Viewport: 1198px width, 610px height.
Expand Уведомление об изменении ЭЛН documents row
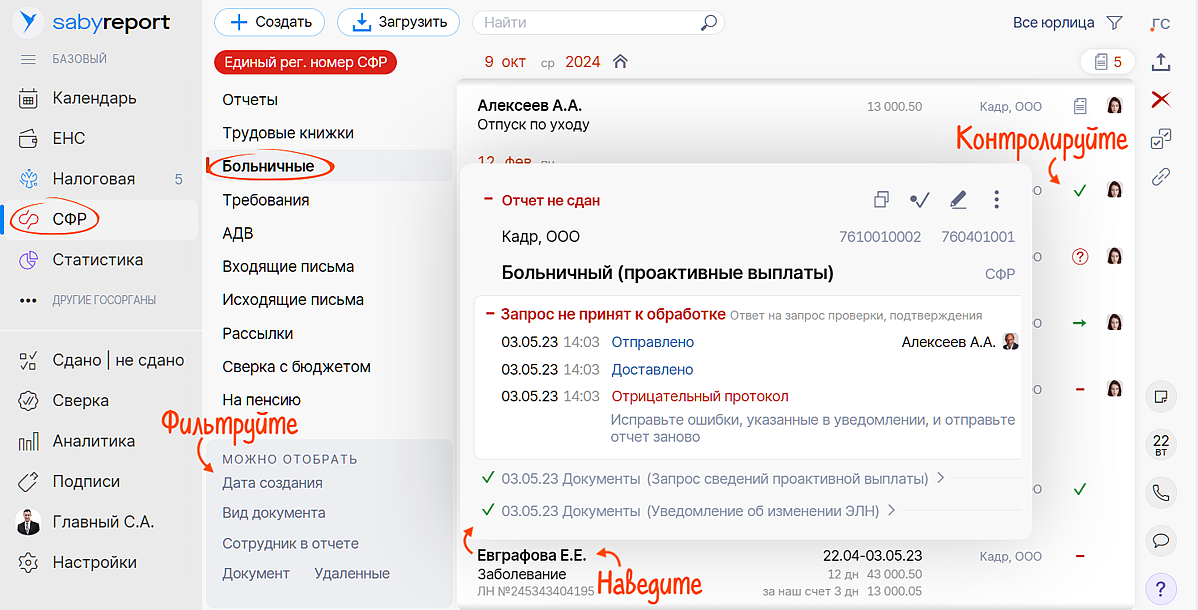click(x=891, y=511)
